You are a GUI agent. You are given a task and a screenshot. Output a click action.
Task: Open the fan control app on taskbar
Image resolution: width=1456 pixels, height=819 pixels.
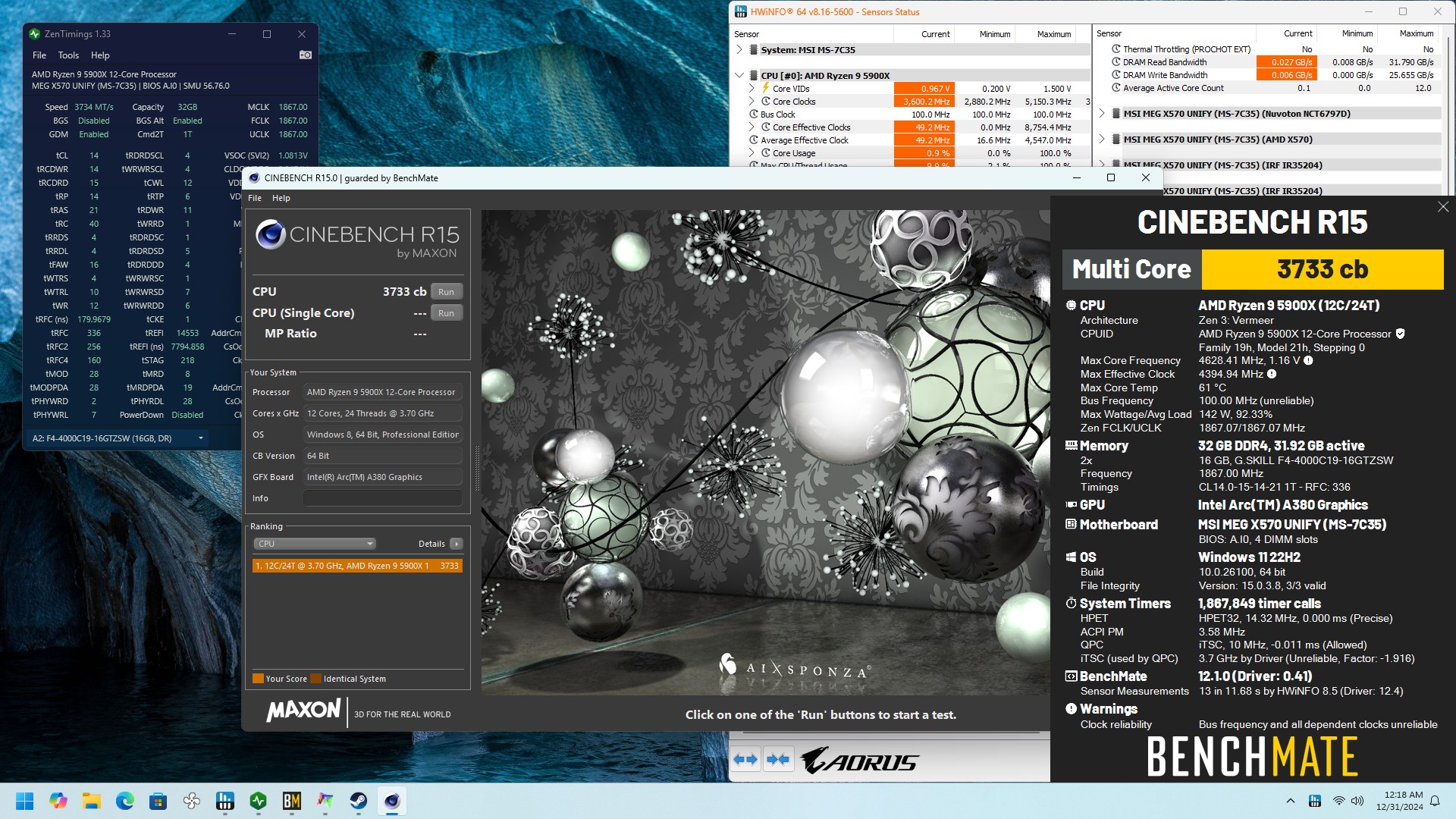pos(191,801)
